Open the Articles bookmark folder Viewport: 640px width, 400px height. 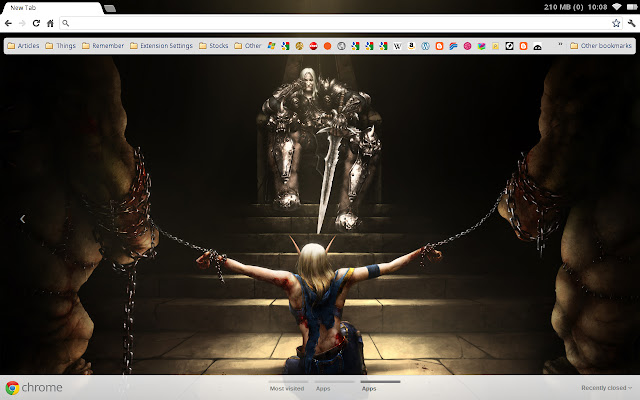click(23, 46)
